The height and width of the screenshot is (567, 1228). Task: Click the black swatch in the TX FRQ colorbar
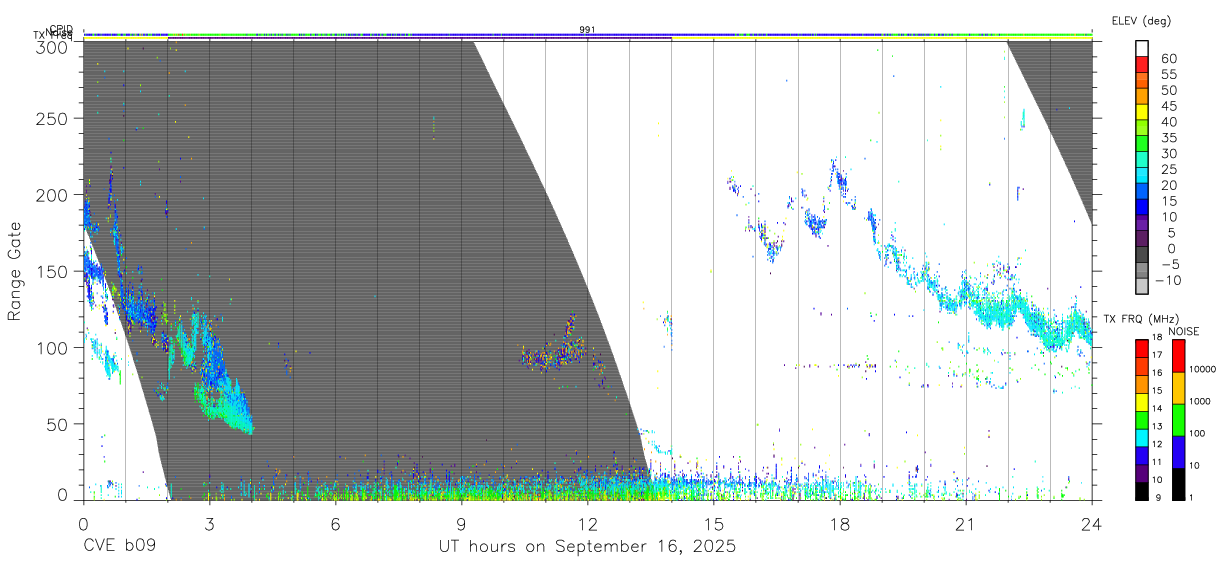pos(1142,492)
